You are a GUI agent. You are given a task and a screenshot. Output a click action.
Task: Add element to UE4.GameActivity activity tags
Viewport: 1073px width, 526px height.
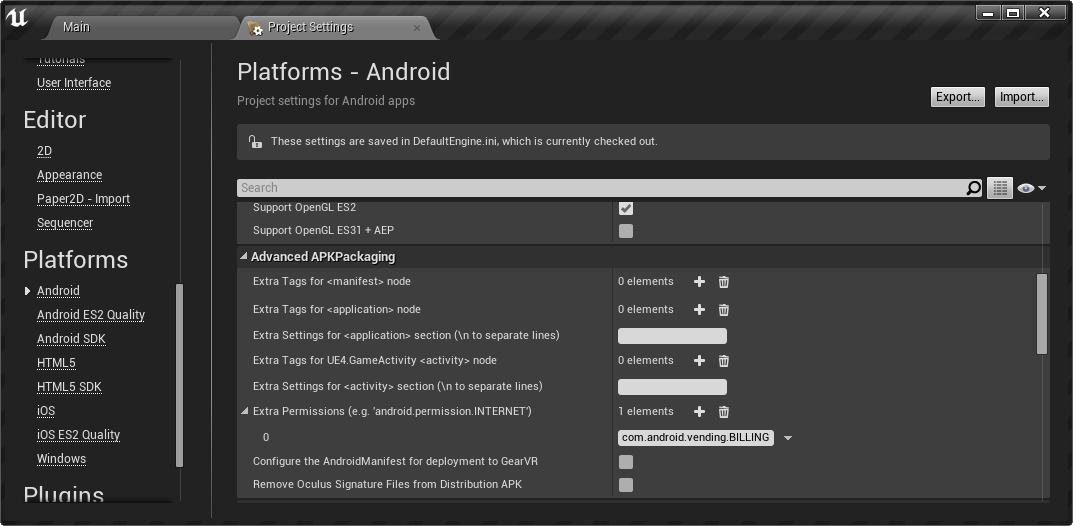tap(699, 360)
